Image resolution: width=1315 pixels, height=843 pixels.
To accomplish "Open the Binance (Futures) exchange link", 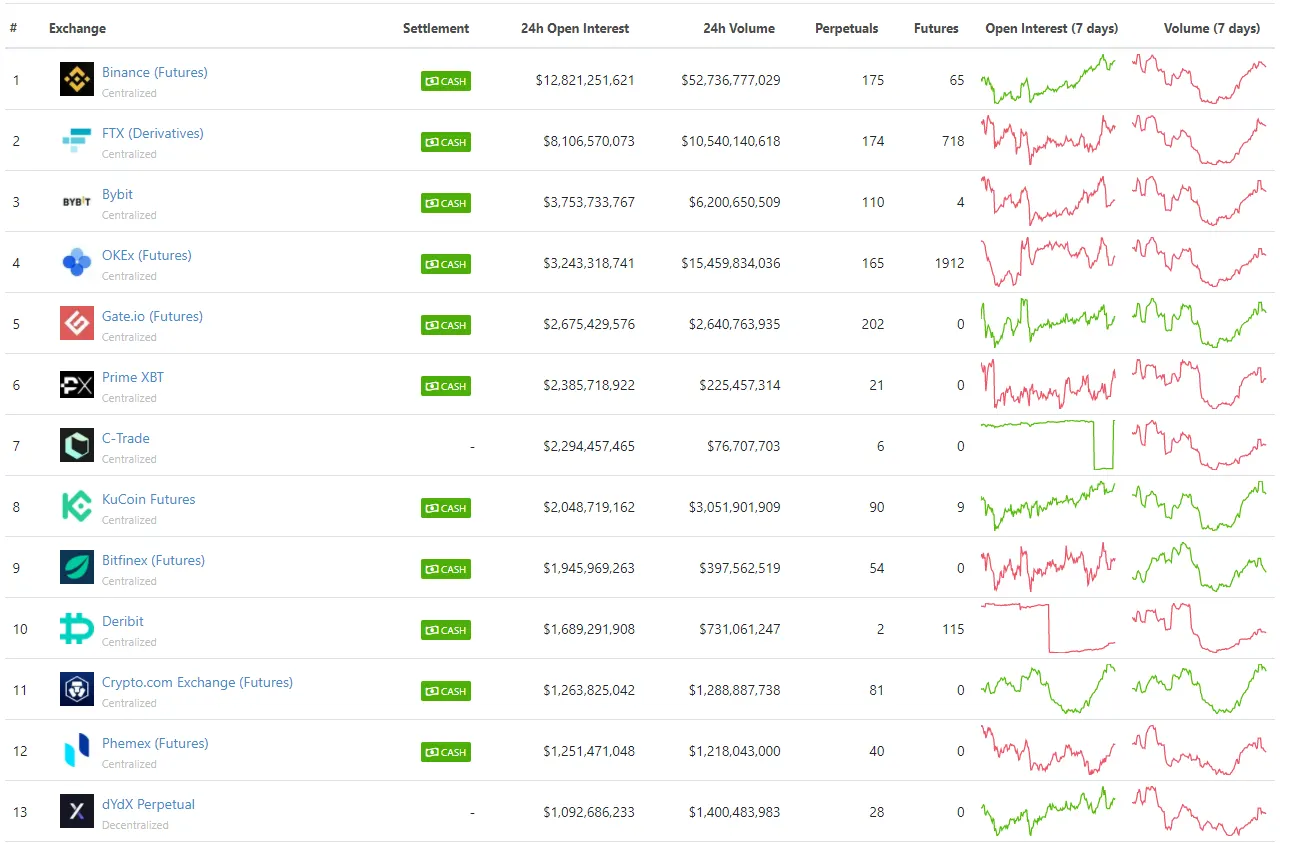I will pos(155,72).
